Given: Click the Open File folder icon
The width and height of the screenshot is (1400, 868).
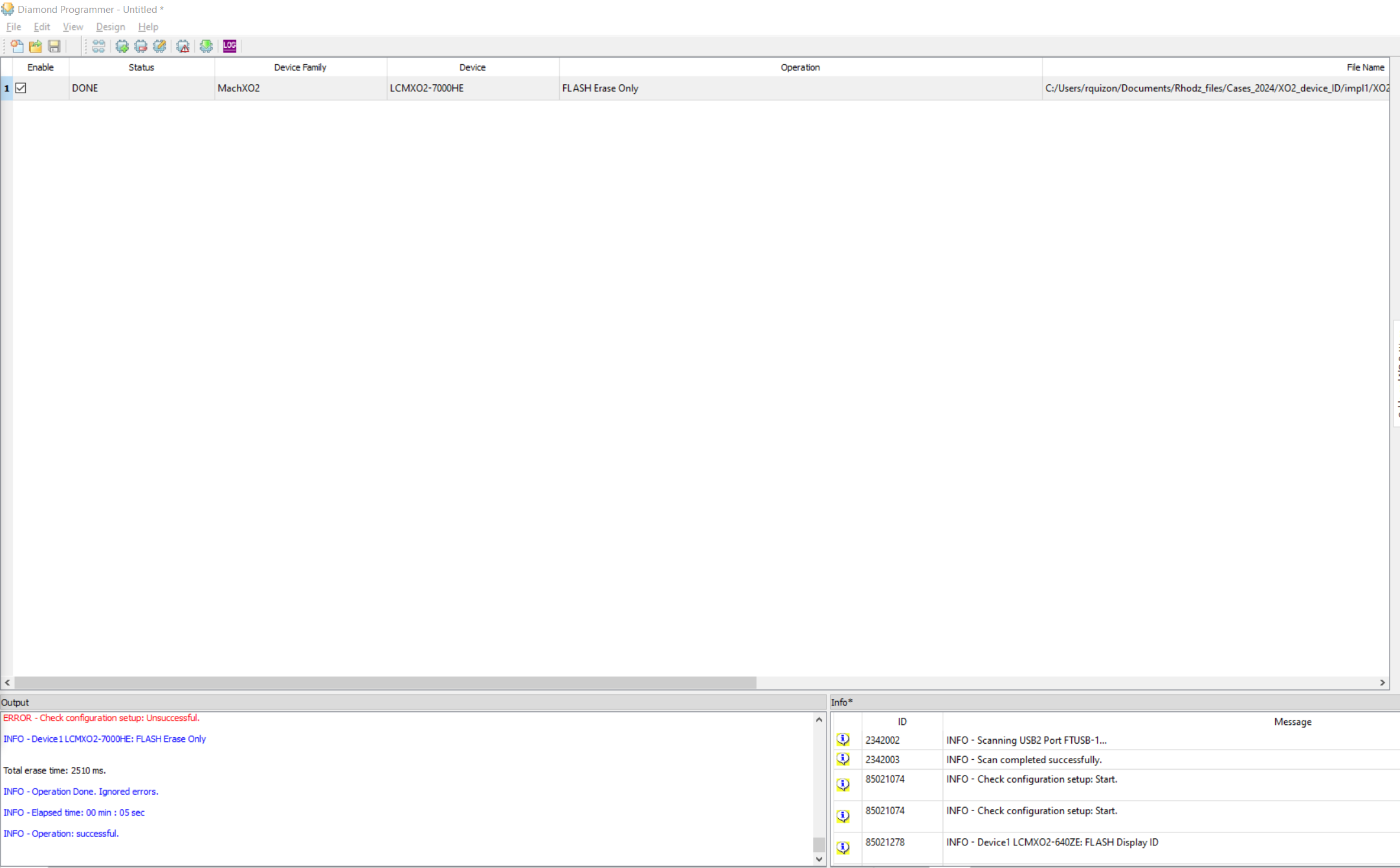Looking at the screenshot, I should (36, 46).
